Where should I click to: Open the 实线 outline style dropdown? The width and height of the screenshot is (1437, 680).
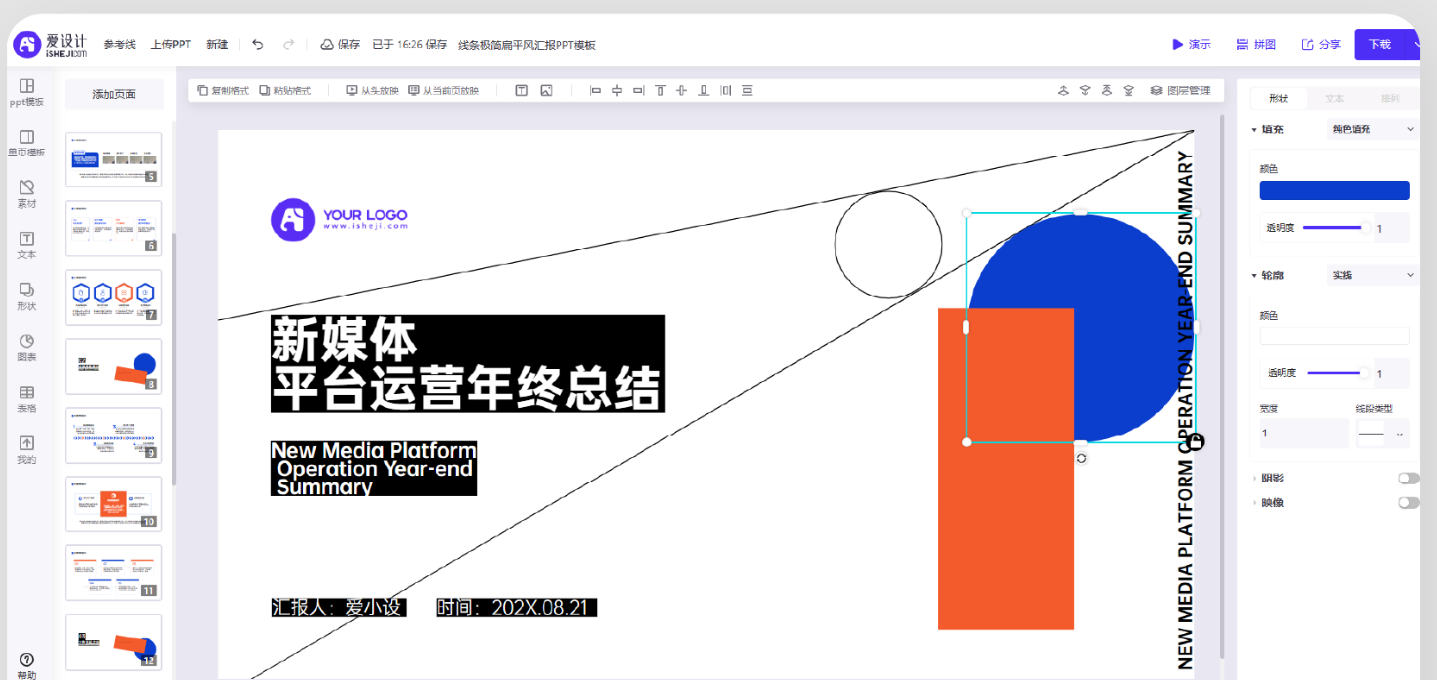click(1372, 275)
